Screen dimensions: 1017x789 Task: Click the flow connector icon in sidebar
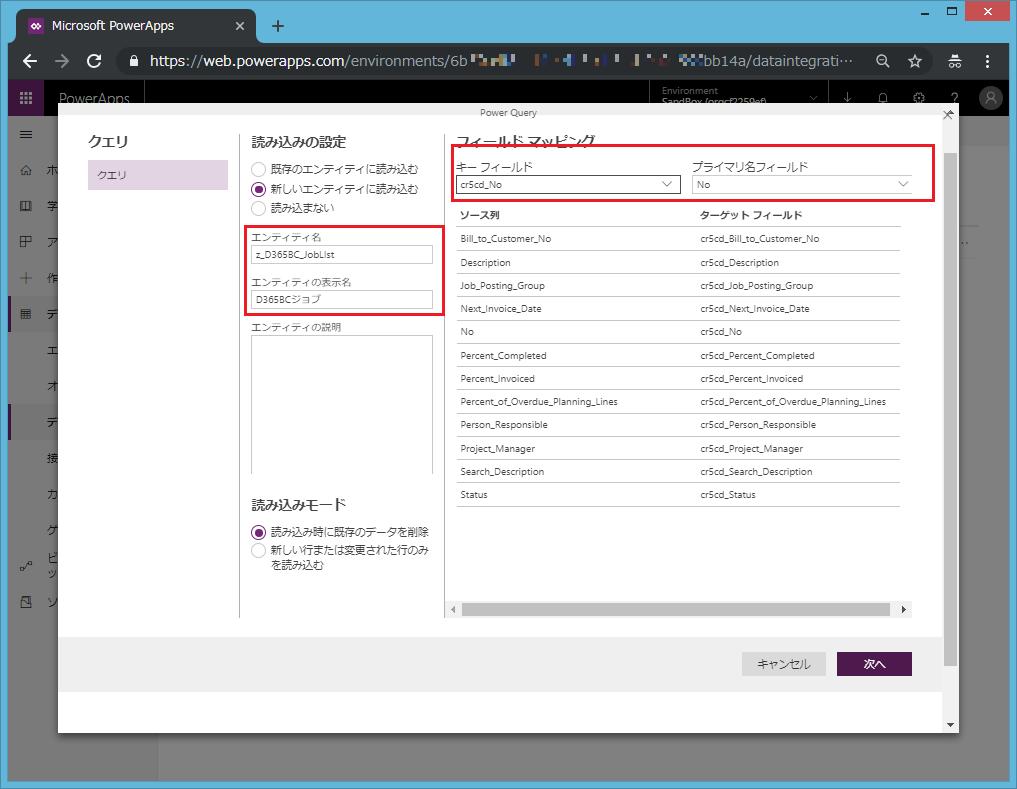[26, 566]
